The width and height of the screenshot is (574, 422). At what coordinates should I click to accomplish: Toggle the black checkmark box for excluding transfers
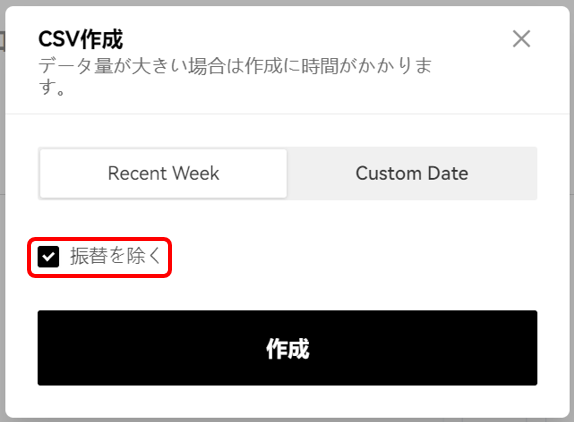click(48, 257)
